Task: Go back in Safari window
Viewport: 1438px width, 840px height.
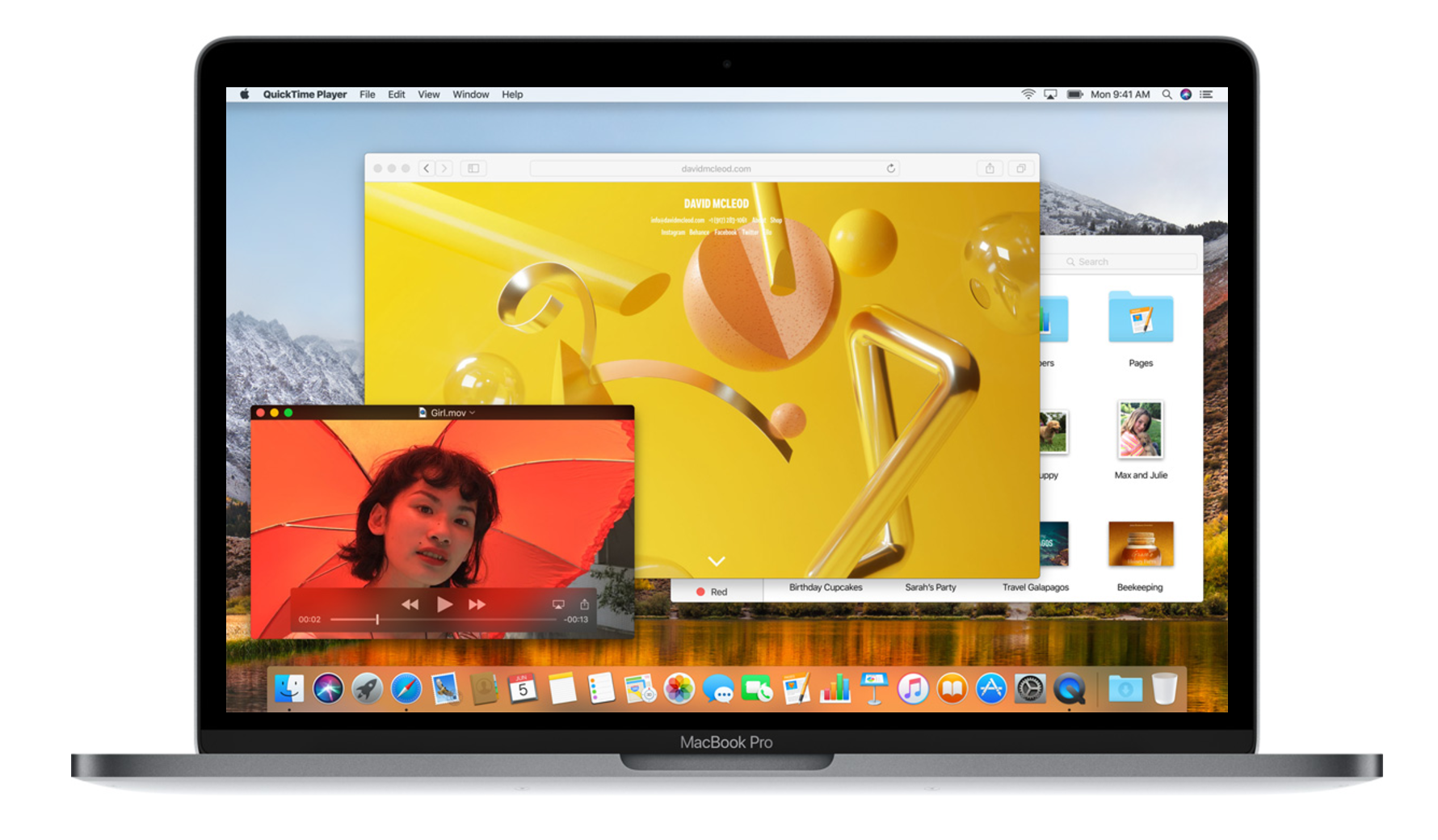Action: [x=427, y=169]
